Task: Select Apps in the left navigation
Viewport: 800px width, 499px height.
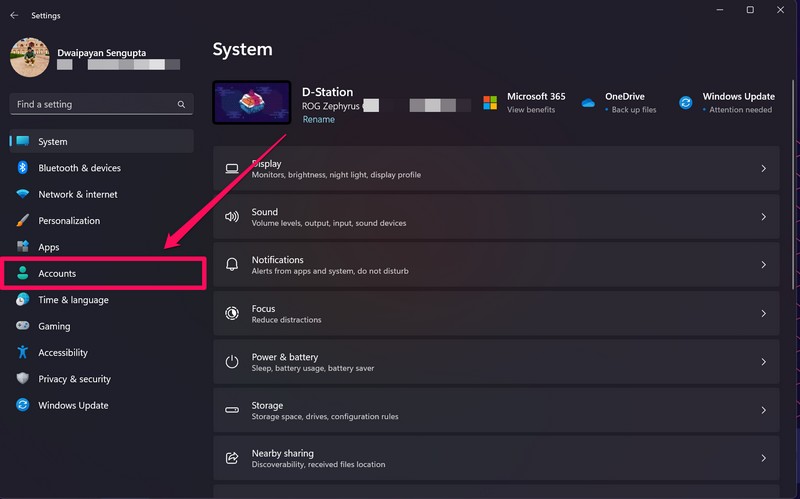Action: pyautogui.click(x=48, y=247)
